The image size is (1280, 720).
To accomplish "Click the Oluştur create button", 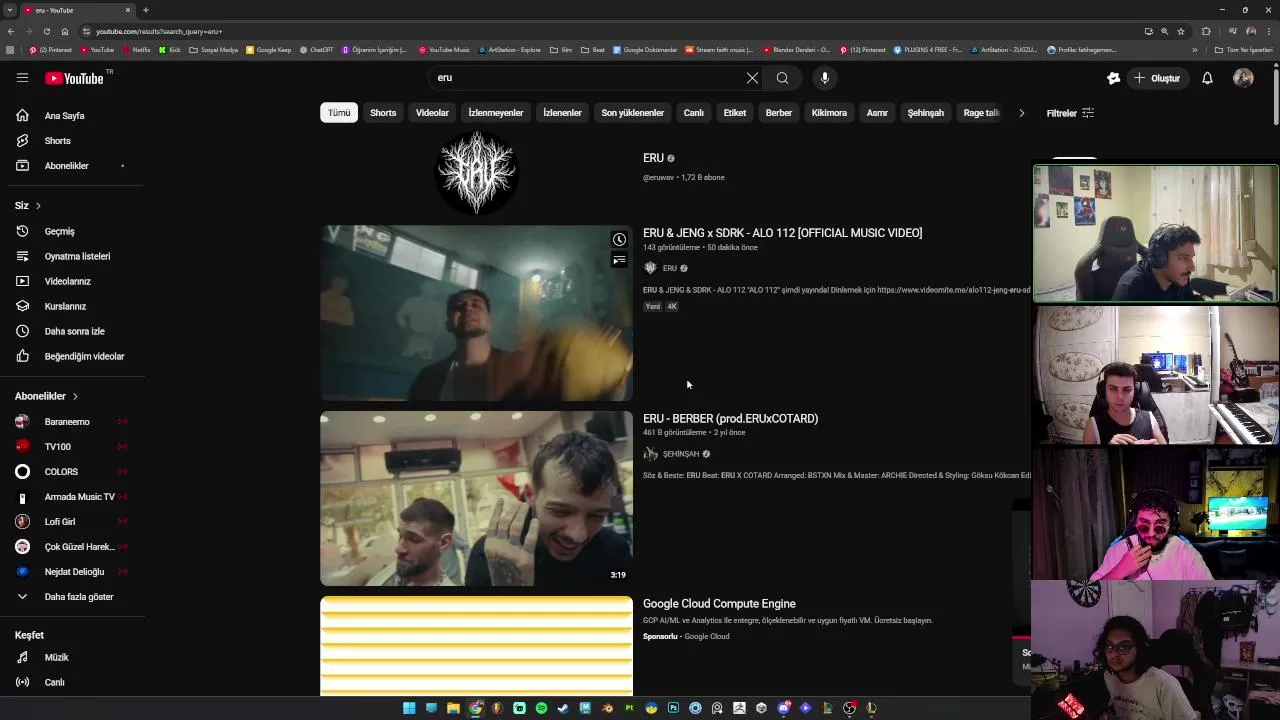I will (1158, 78).
